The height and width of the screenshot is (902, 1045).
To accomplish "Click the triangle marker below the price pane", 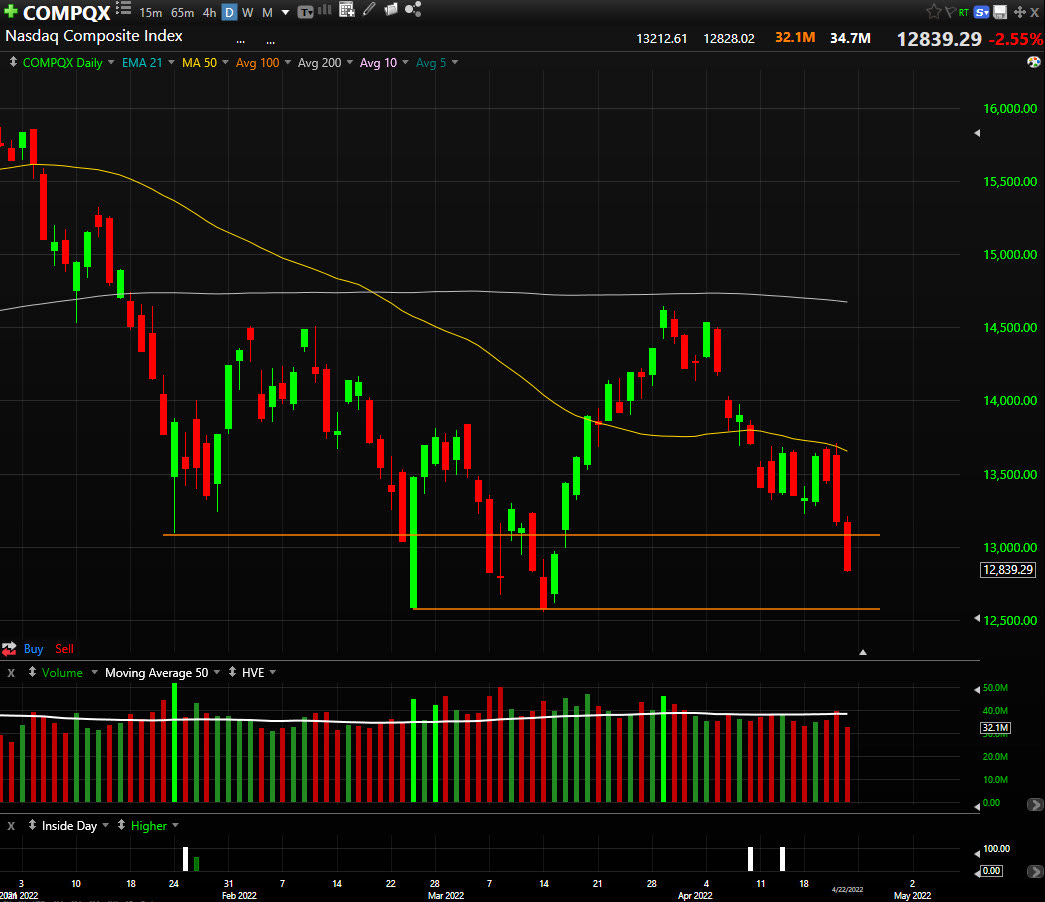I will (x=862, y=652).
